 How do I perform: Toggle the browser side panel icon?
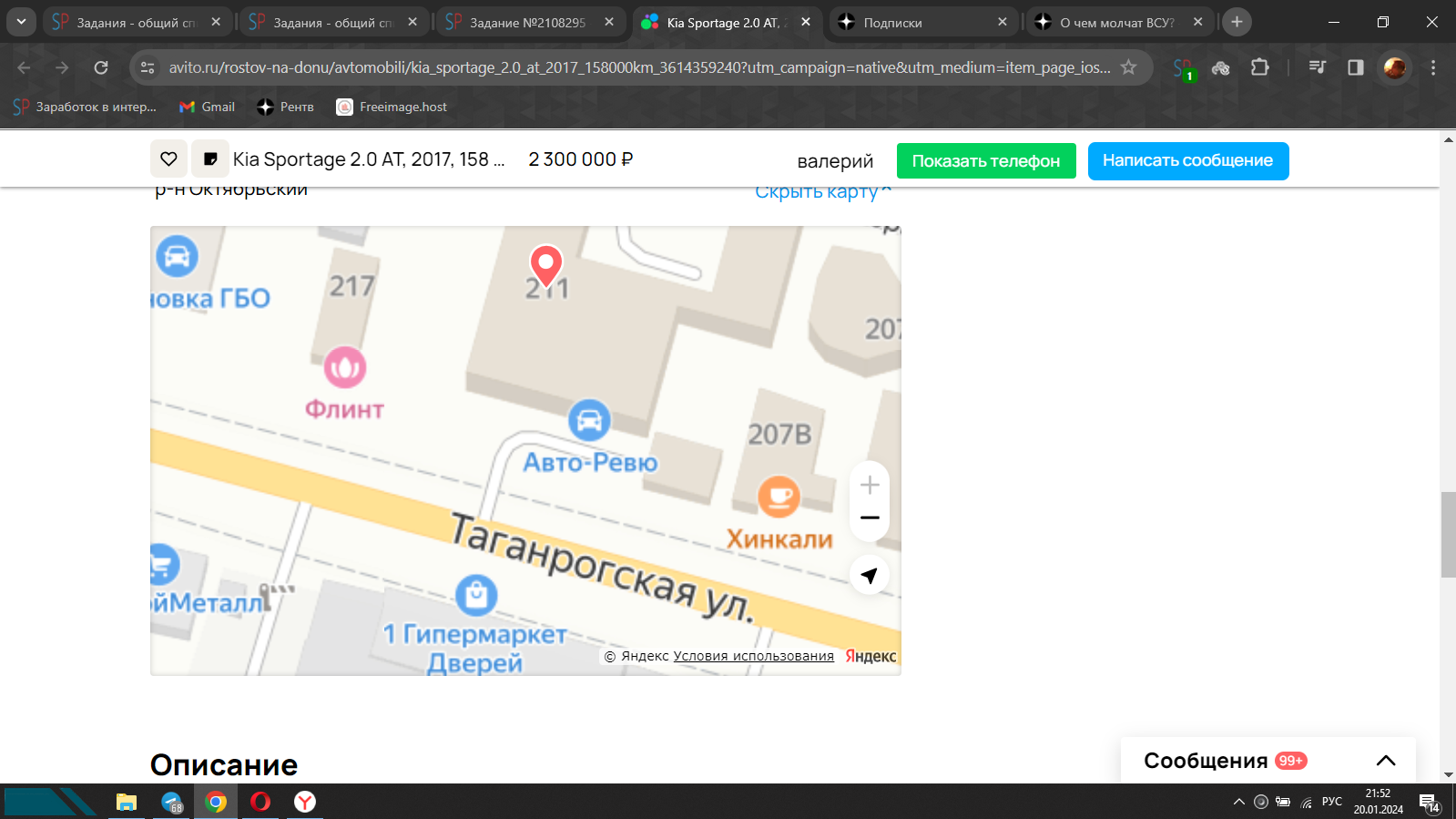1356,67
